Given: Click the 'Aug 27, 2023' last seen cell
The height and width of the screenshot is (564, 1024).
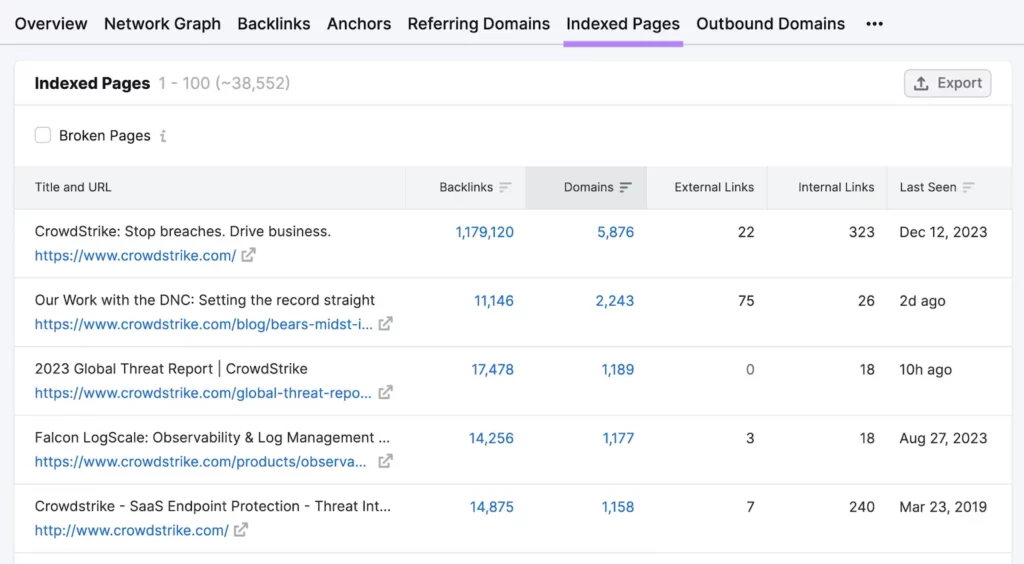Looking at the screenshot, I should point(943,438).
